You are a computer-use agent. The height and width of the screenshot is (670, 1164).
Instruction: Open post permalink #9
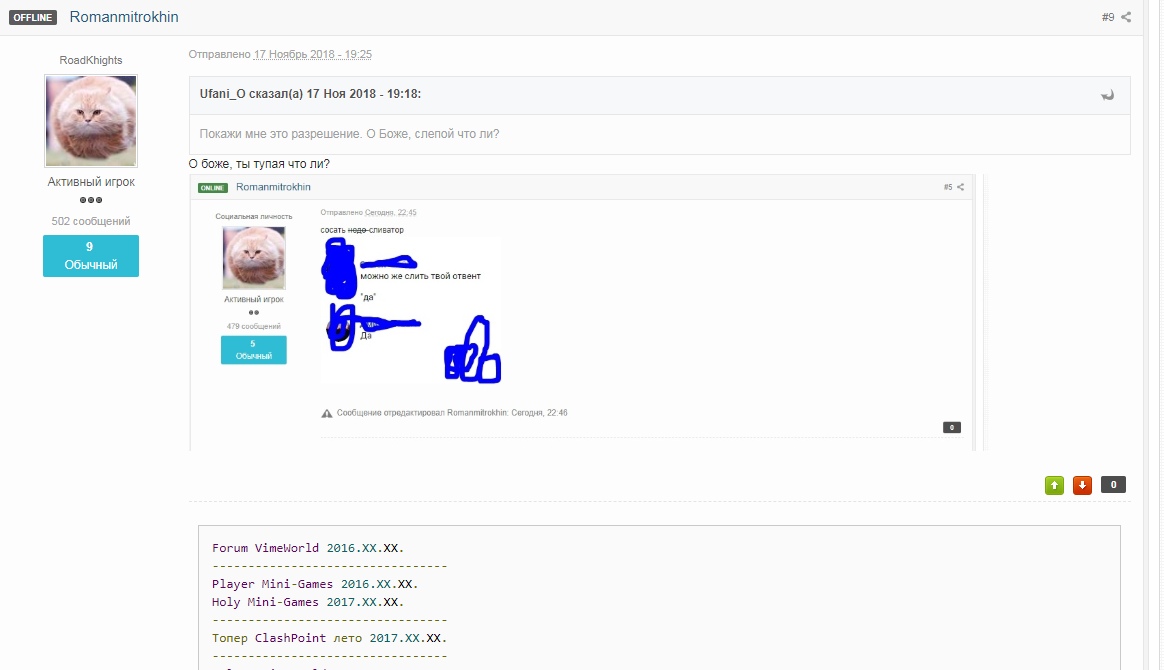(1108, 17)
